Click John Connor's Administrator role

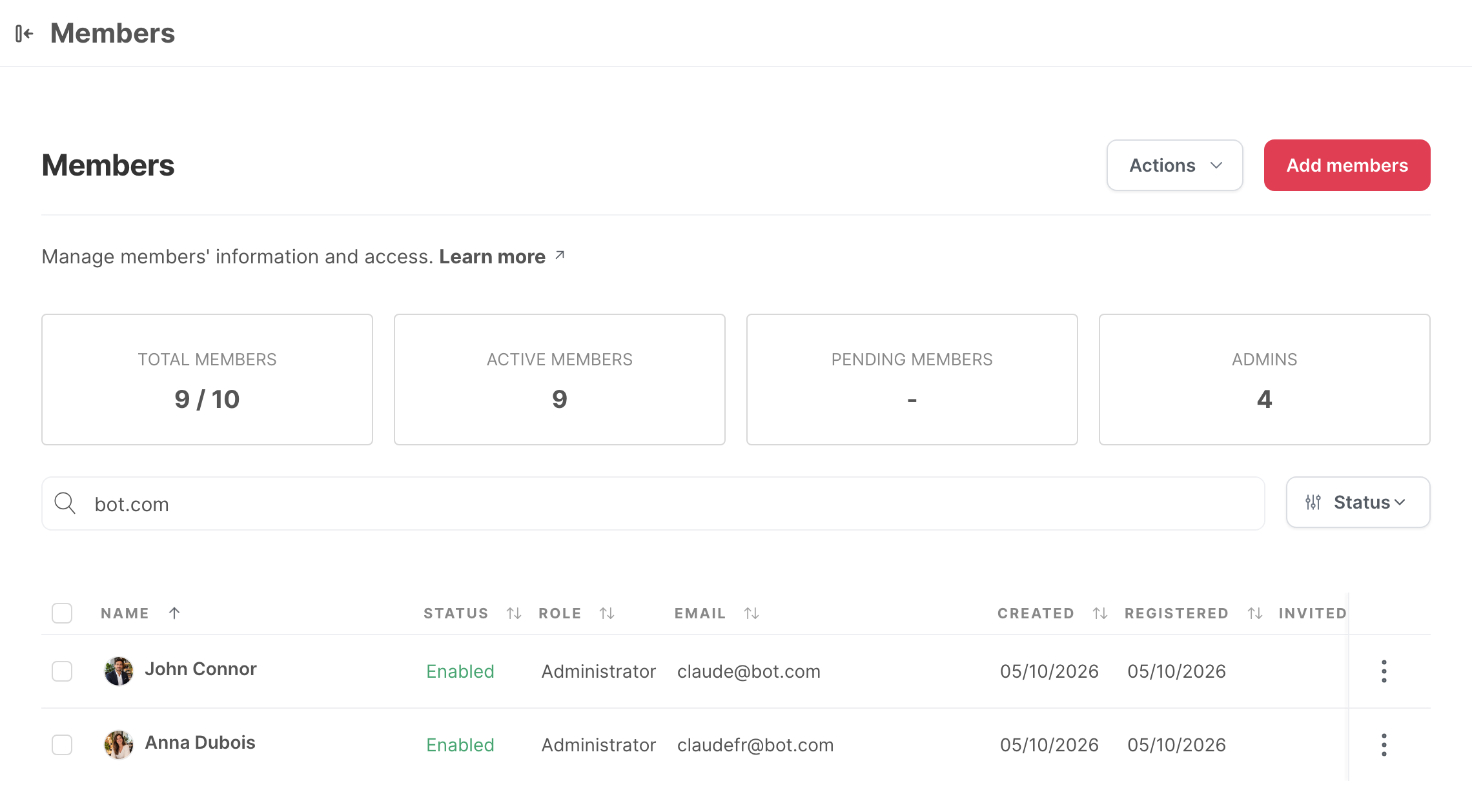pos(598,671)
